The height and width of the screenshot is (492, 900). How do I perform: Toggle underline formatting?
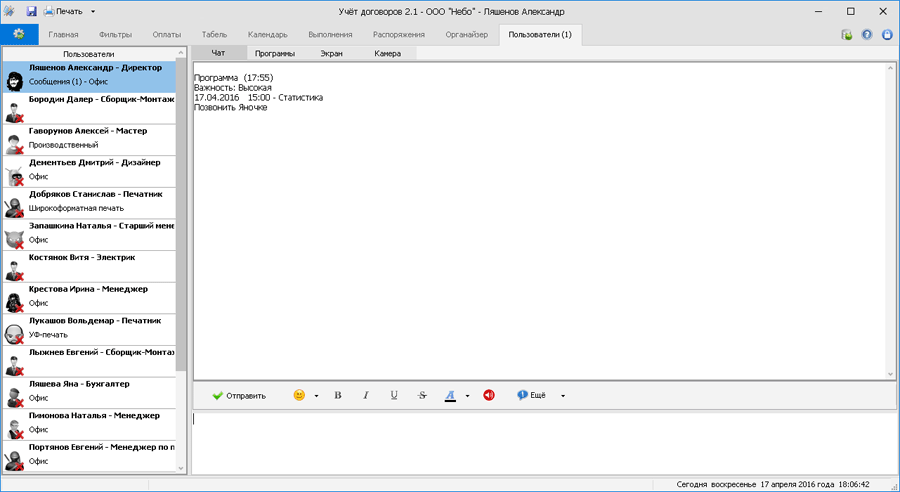[394, 395]
